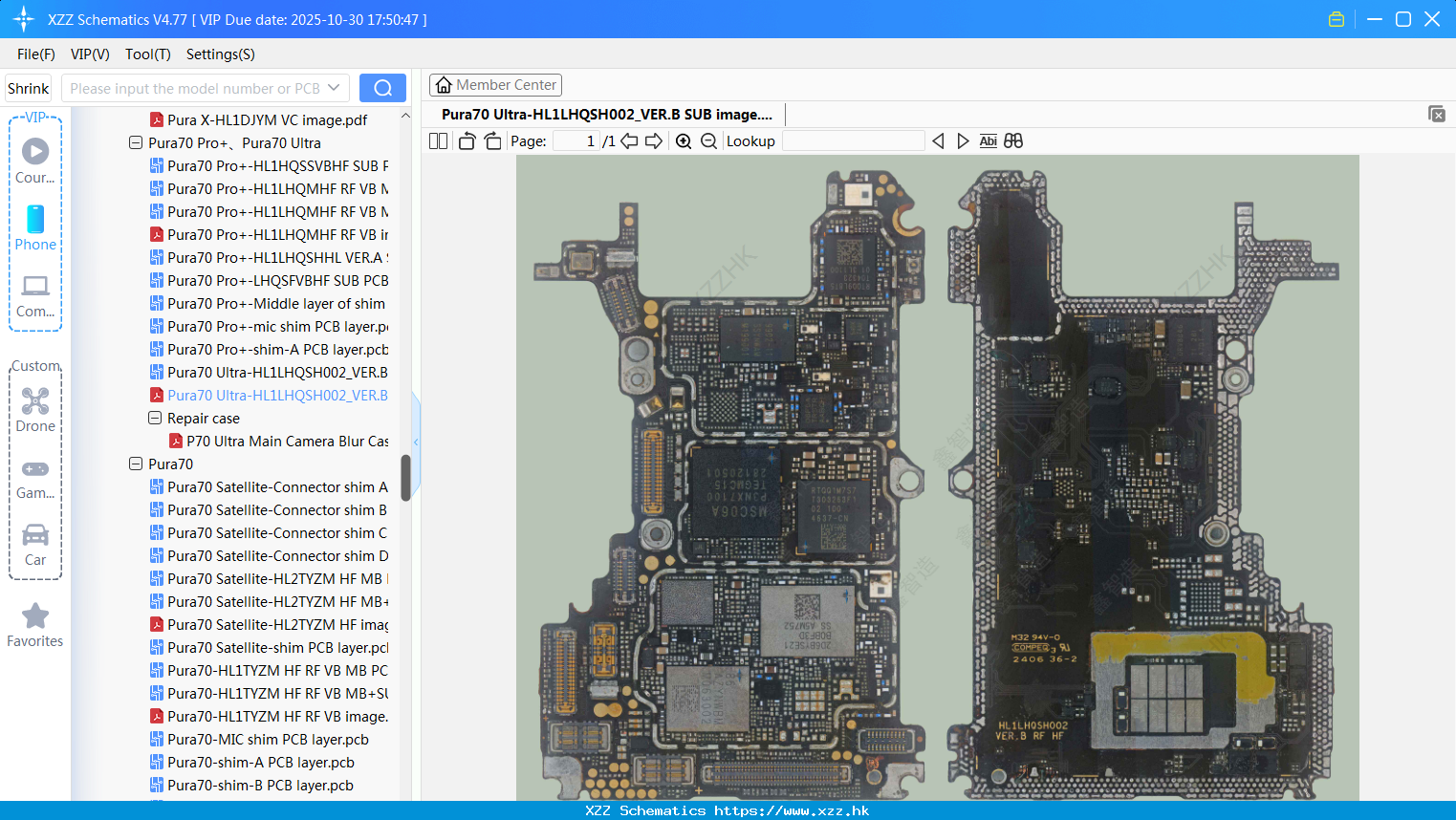Image resolution: width=1456 pixels, height=820 pixels.
Task: Open Pura70 Satellite-shim PCB layer file
Action: point(269,647)
